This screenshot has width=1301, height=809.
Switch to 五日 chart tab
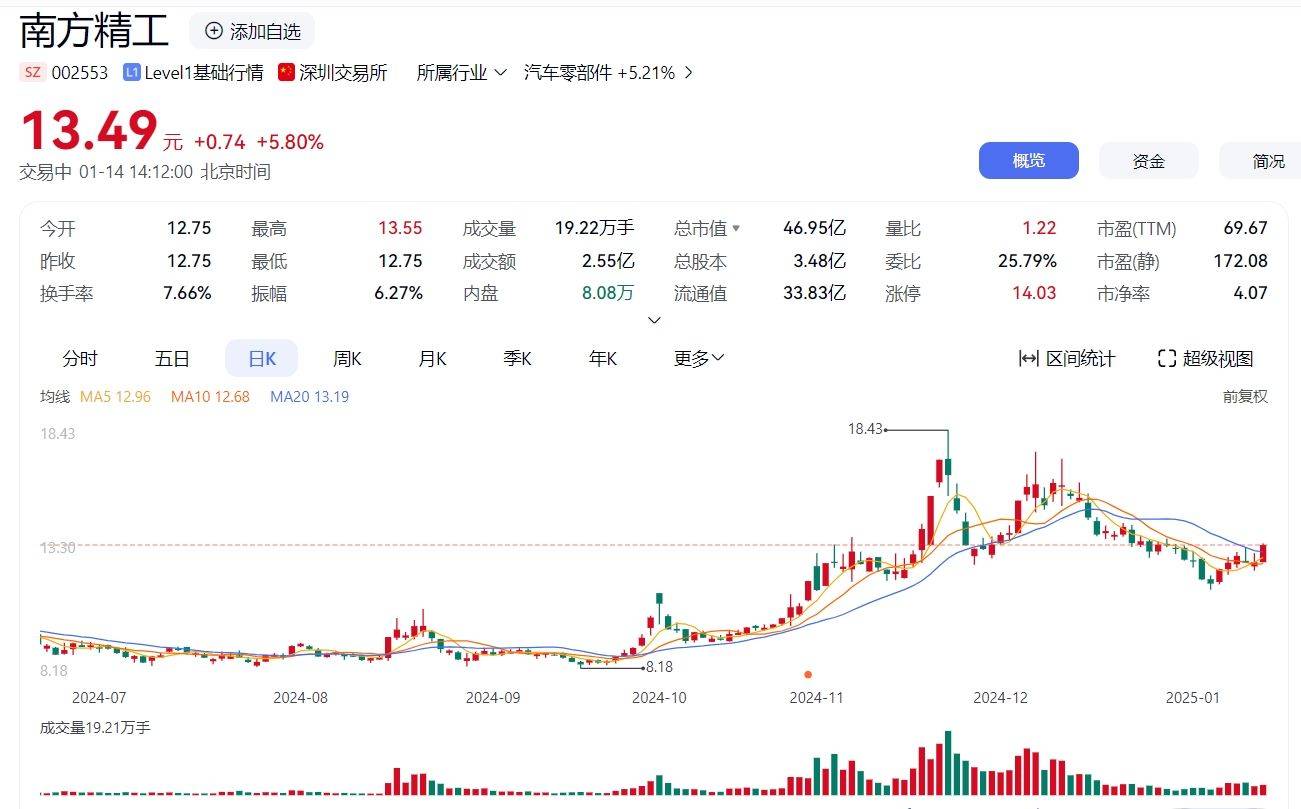[x=172, y=359]
